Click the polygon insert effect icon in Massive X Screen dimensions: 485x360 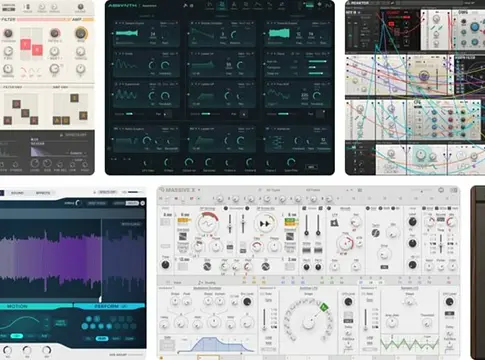pyautogui.click(x=335, y=222)
